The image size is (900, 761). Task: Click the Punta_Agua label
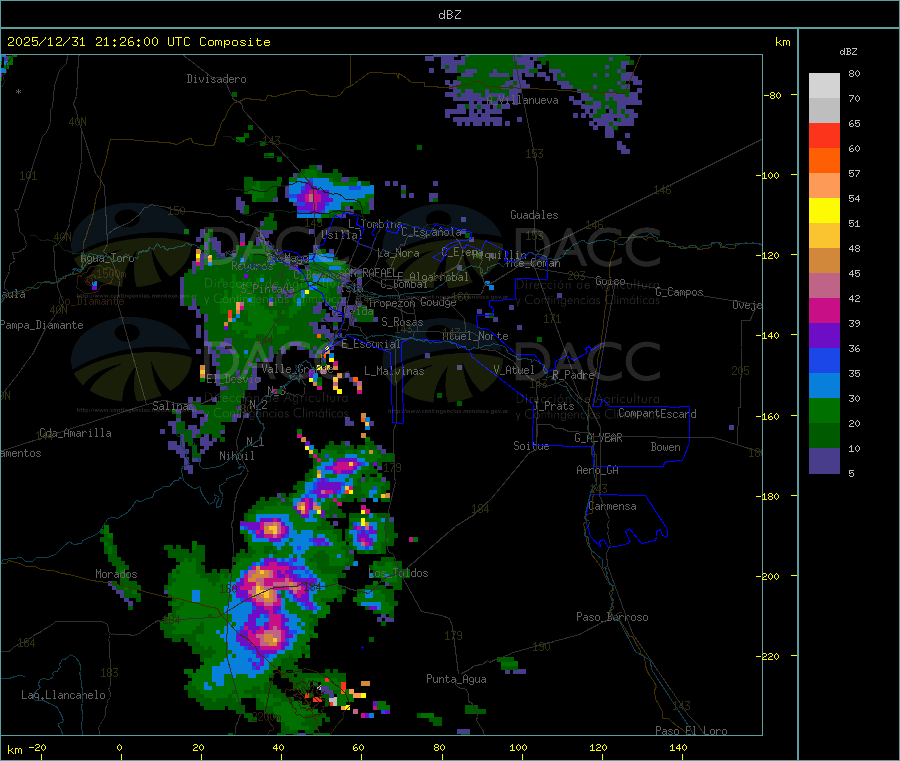[x=456, y=680]
